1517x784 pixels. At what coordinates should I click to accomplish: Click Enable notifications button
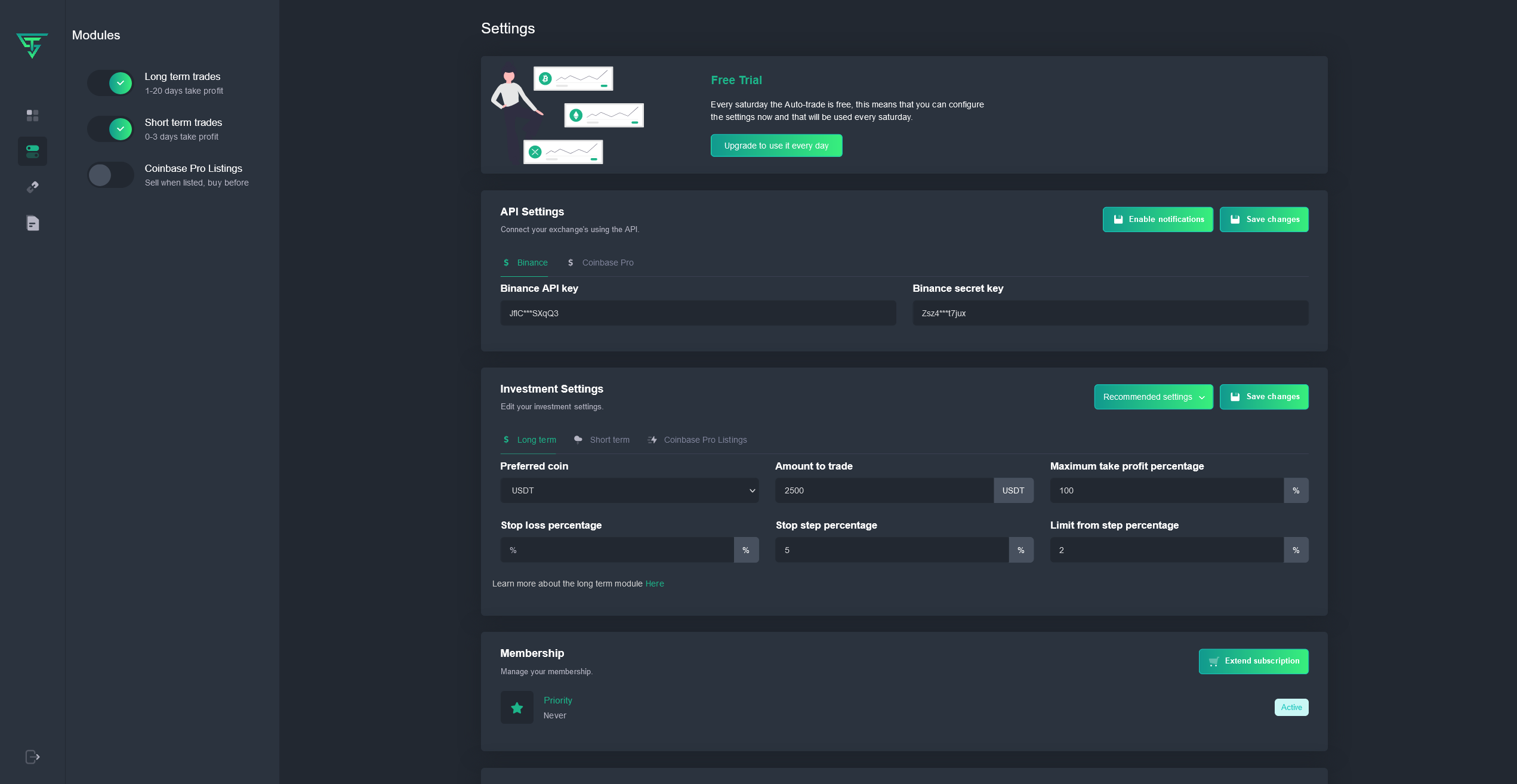pyautogui.click(x=1157, y=220)
